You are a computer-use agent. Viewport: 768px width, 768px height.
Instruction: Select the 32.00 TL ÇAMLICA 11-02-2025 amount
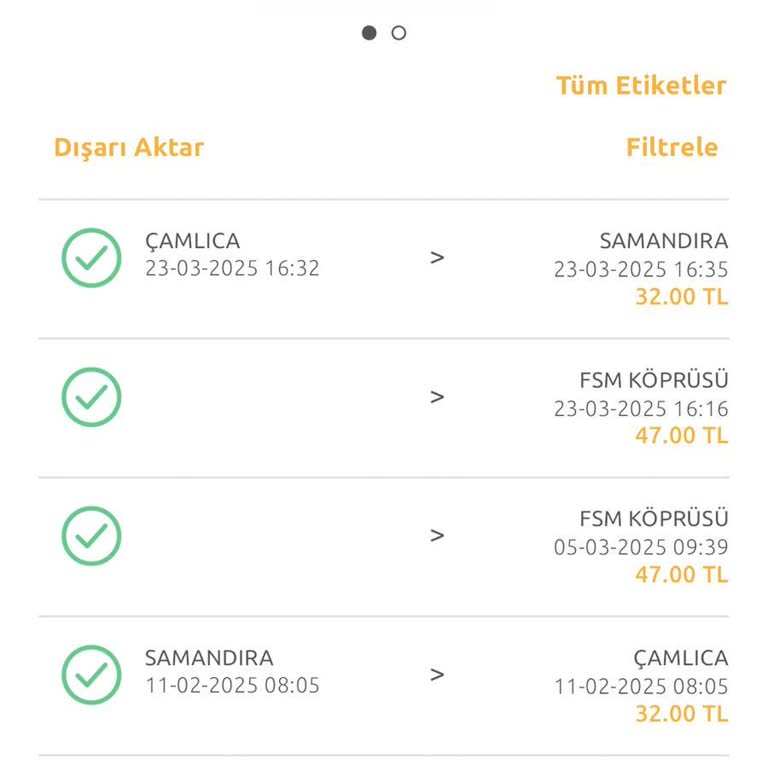pyautogui.click(x=681, y=714)
